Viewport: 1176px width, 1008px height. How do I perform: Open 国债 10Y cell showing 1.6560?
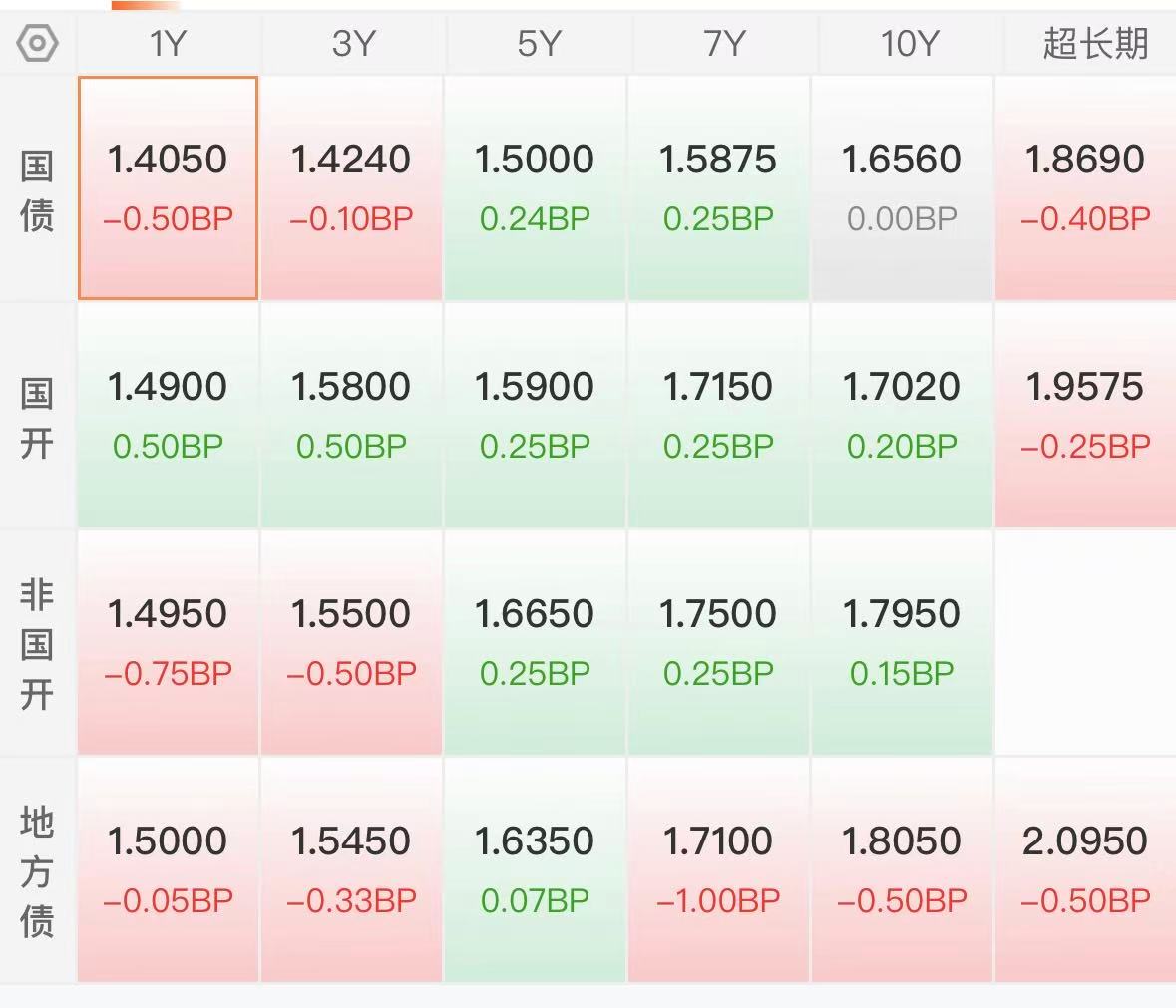[x=902, y=187]
